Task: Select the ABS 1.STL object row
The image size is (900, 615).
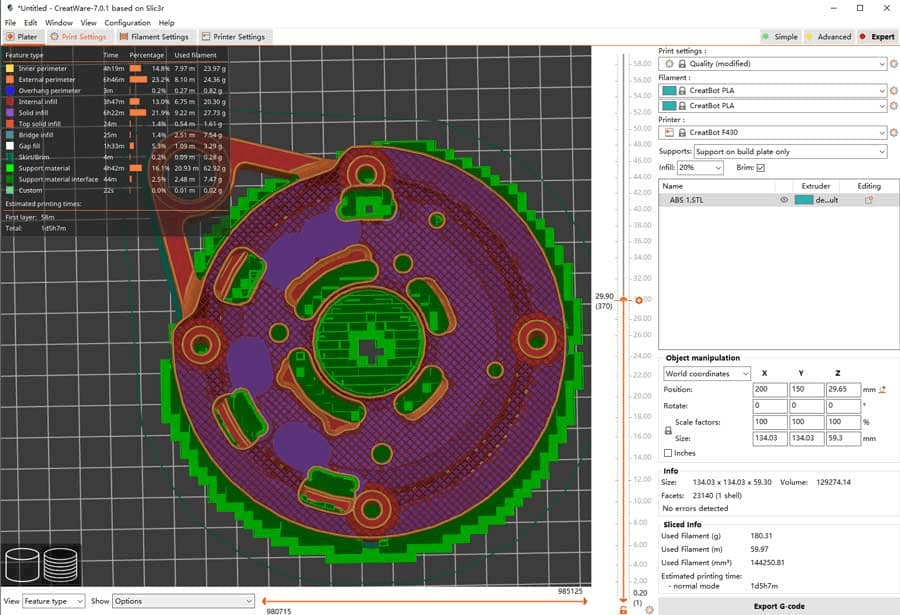Action: click(x=779, y=200)
